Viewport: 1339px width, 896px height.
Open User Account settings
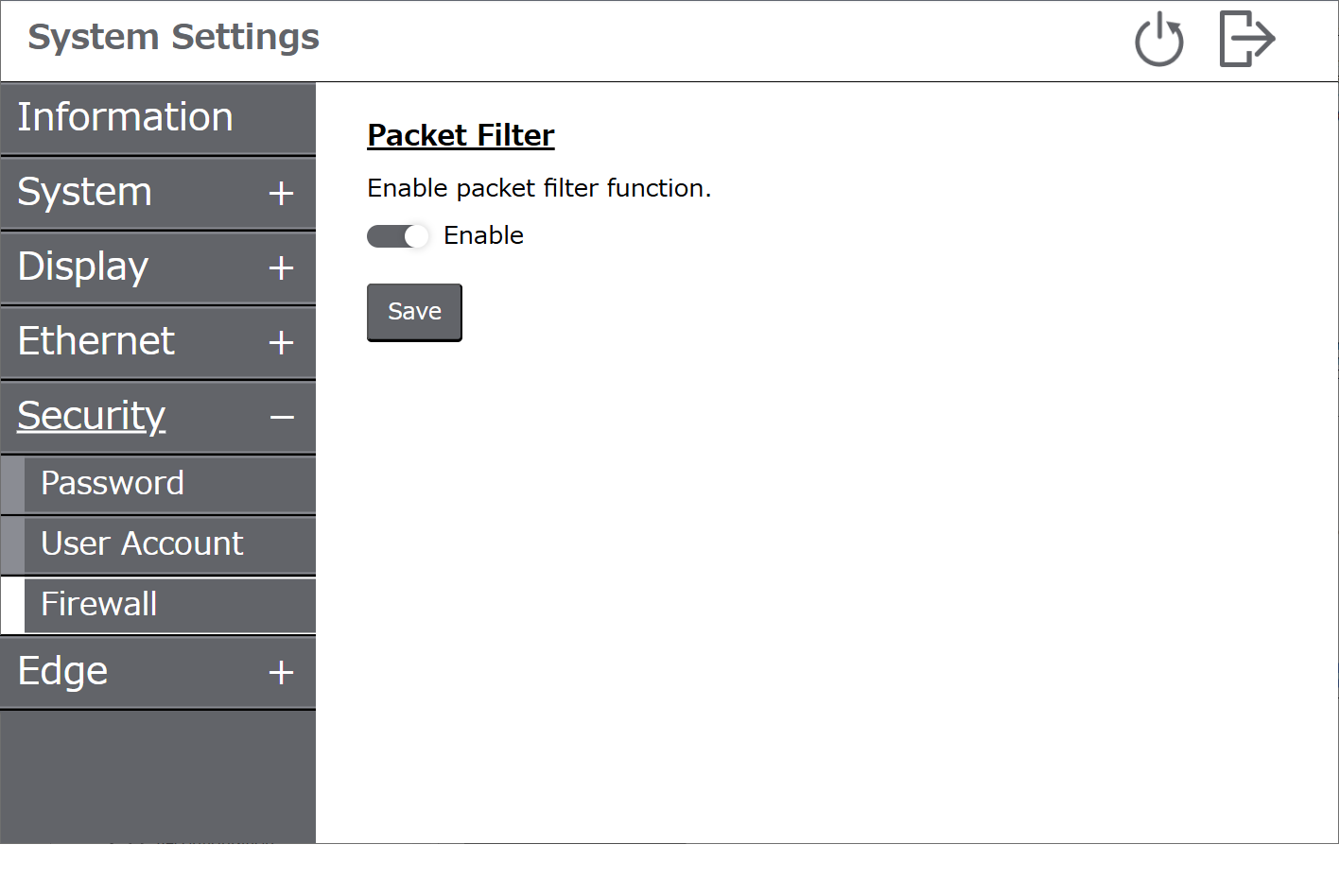click(158, 544)
